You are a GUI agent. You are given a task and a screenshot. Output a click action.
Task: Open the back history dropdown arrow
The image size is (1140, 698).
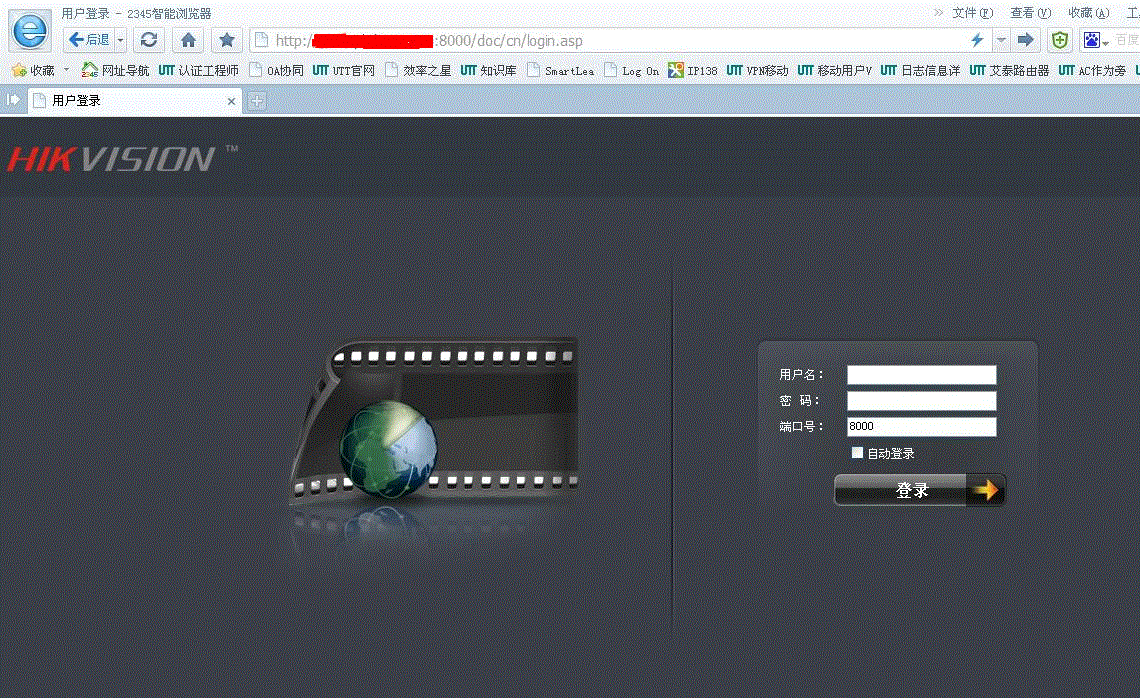click(121, 40)
